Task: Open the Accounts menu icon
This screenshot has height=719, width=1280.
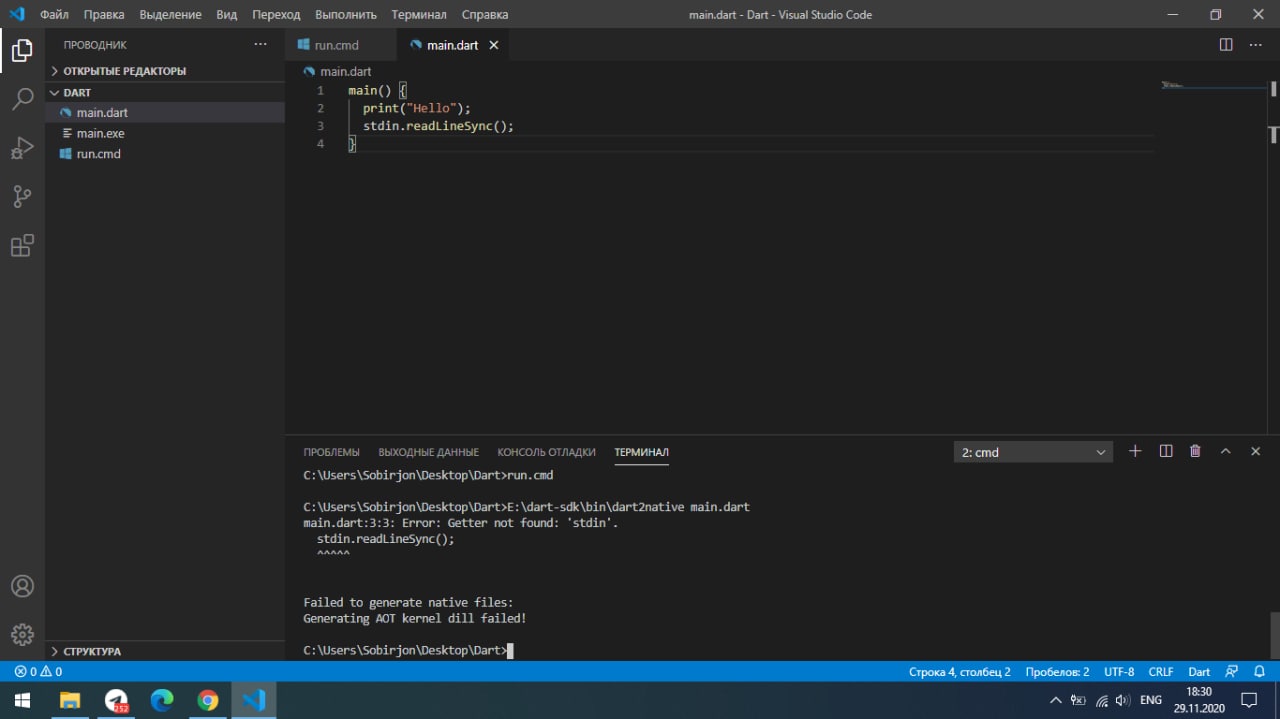Action: coord(22,586)
